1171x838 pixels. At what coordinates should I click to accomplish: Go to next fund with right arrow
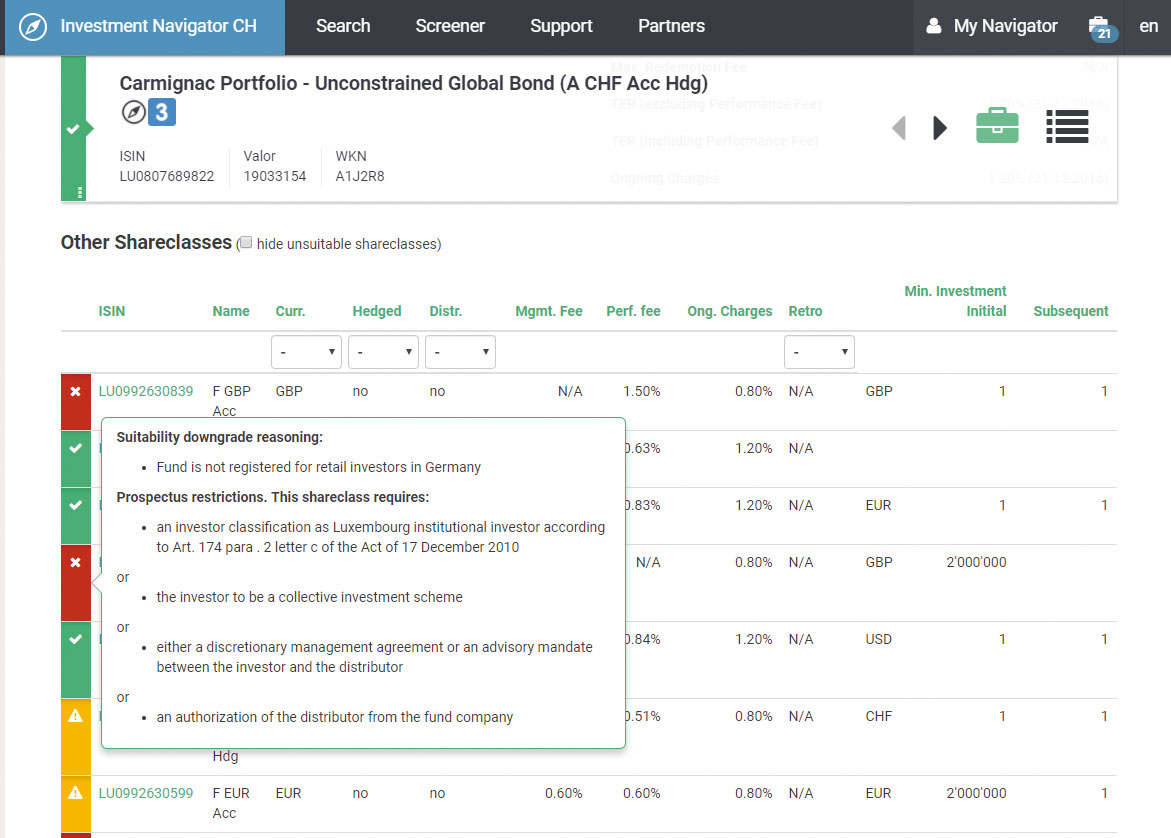coord(939,128)
